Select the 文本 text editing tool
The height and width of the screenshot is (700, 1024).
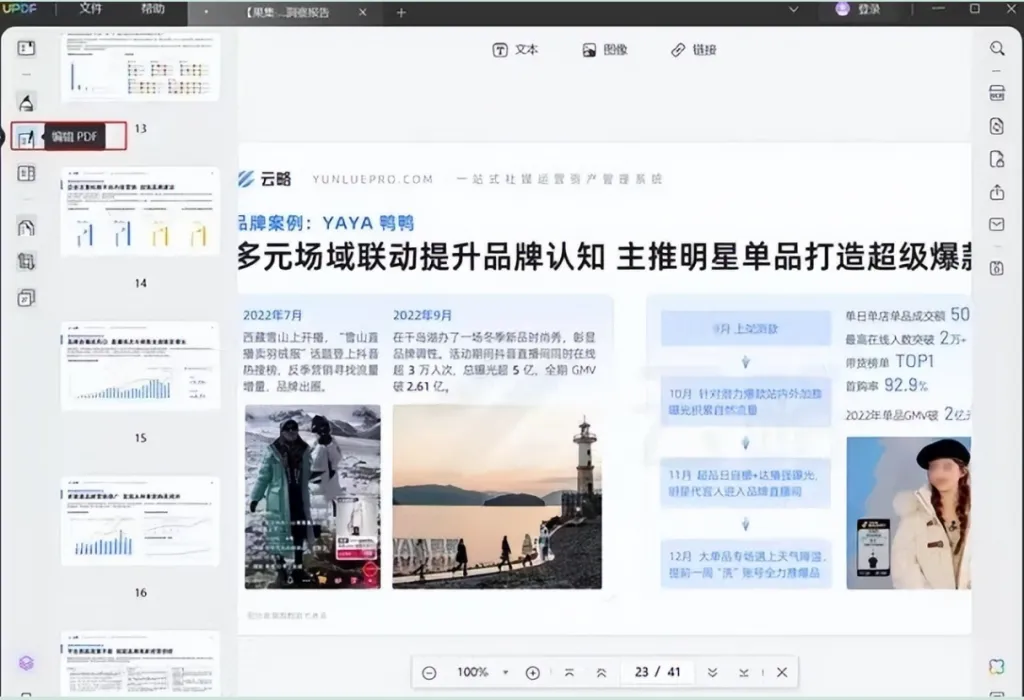point(516,50)
